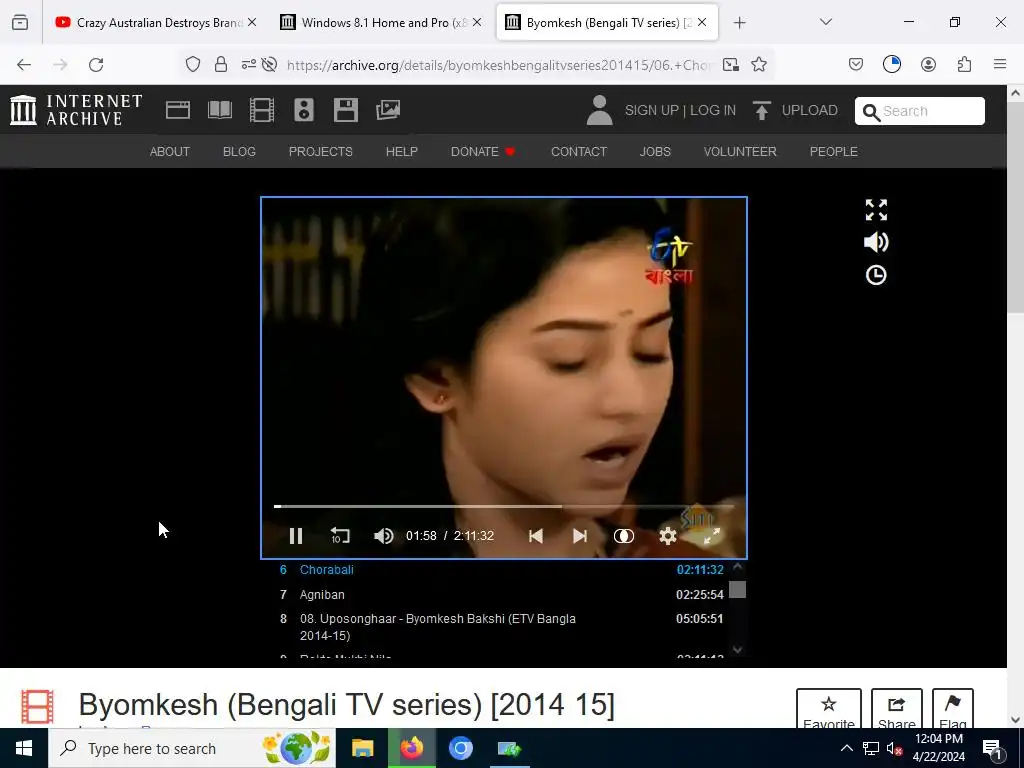Open the Software floppy disk icon

point(345,110)
